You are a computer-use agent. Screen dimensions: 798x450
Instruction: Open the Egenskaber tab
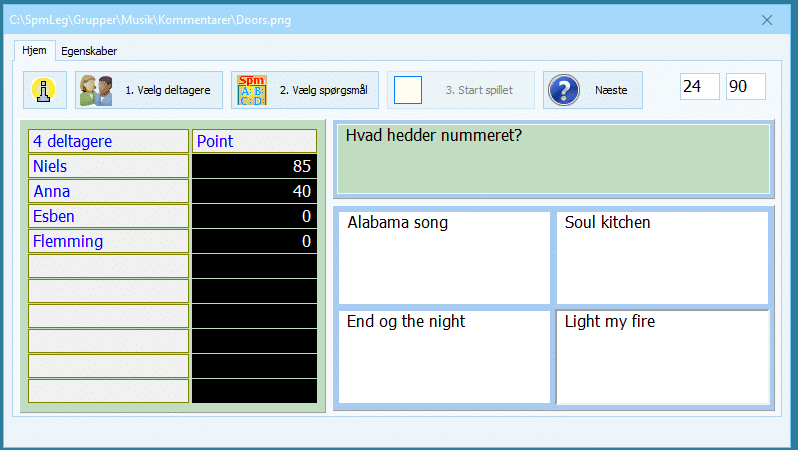click(x=89, y=51)
